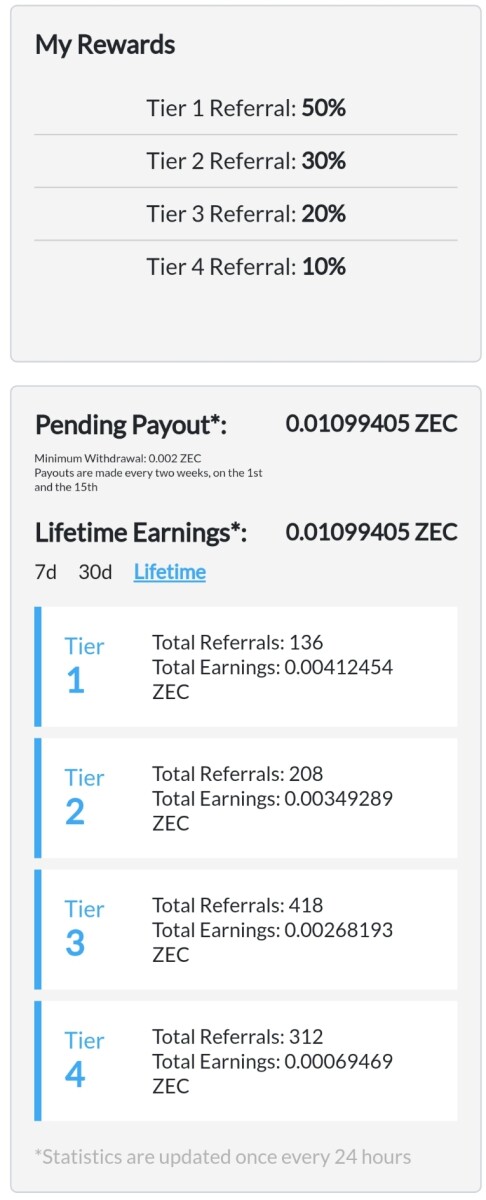This screenshot has width=486, height=1200.
Task: Click the Lifetime Earnings ZEC amount
Action: tap(372, 532)
